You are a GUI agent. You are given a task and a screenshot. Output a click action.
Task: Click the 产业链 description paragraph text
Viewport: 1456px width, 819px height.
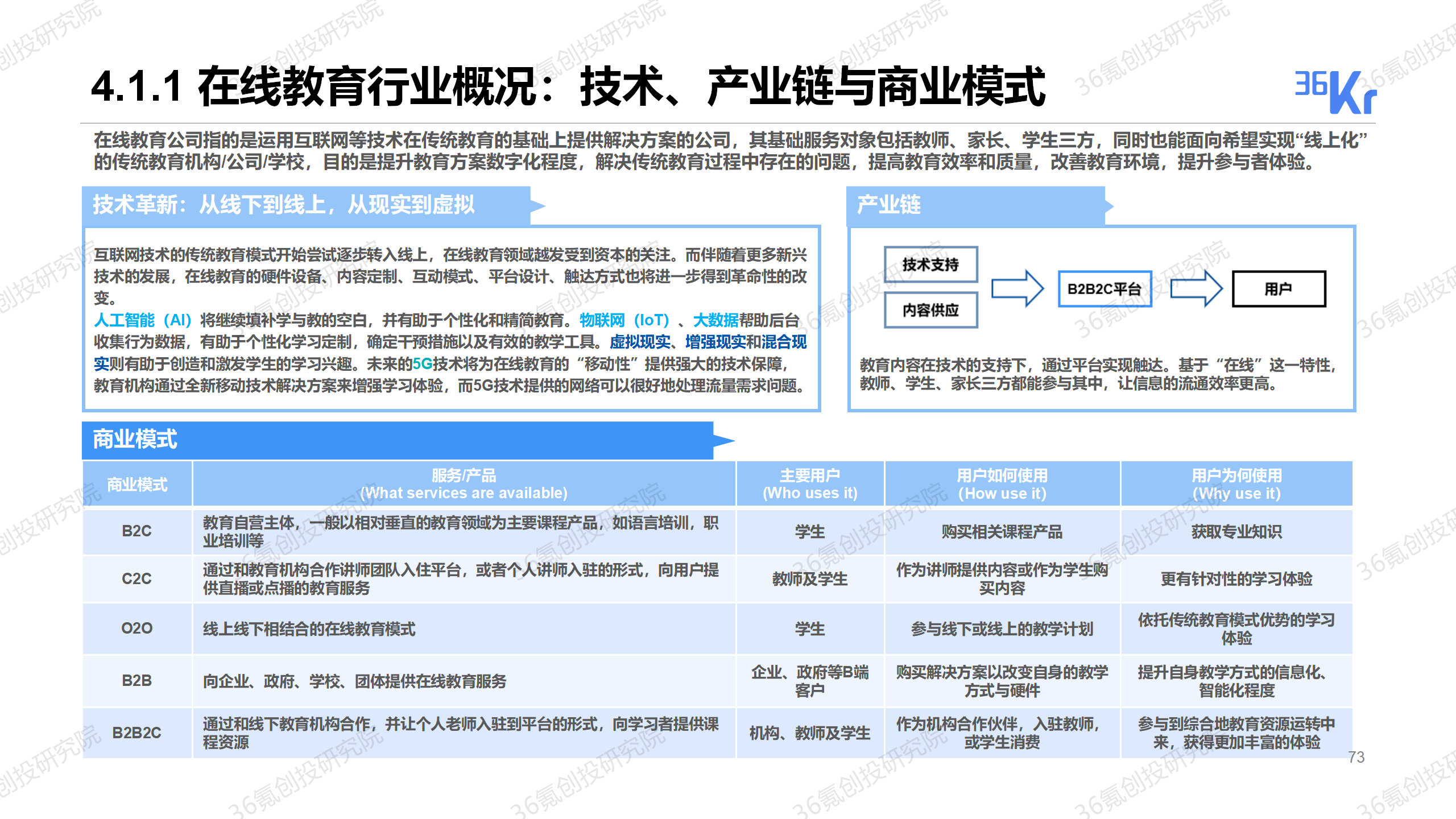click(1099, 374)
